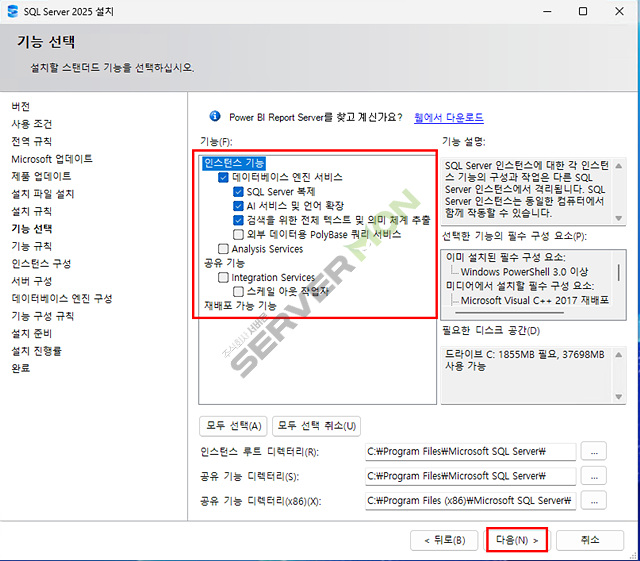This screenshot has height=561, width=640.
Task: Select the 전역 규칙 step in sidebar
Action: click(x=31, y=142)
